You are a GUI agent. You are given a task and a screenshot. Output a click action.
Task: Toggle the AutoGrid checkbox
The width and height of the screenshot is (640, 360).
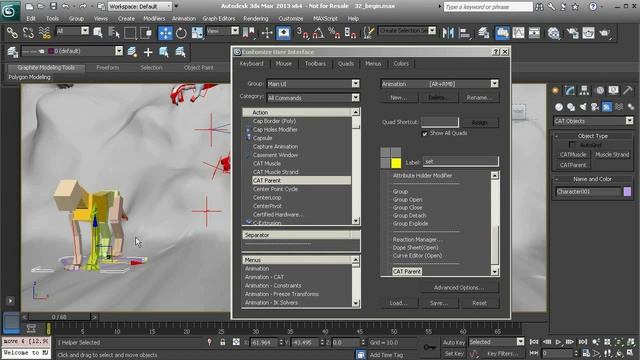point(572,145)
